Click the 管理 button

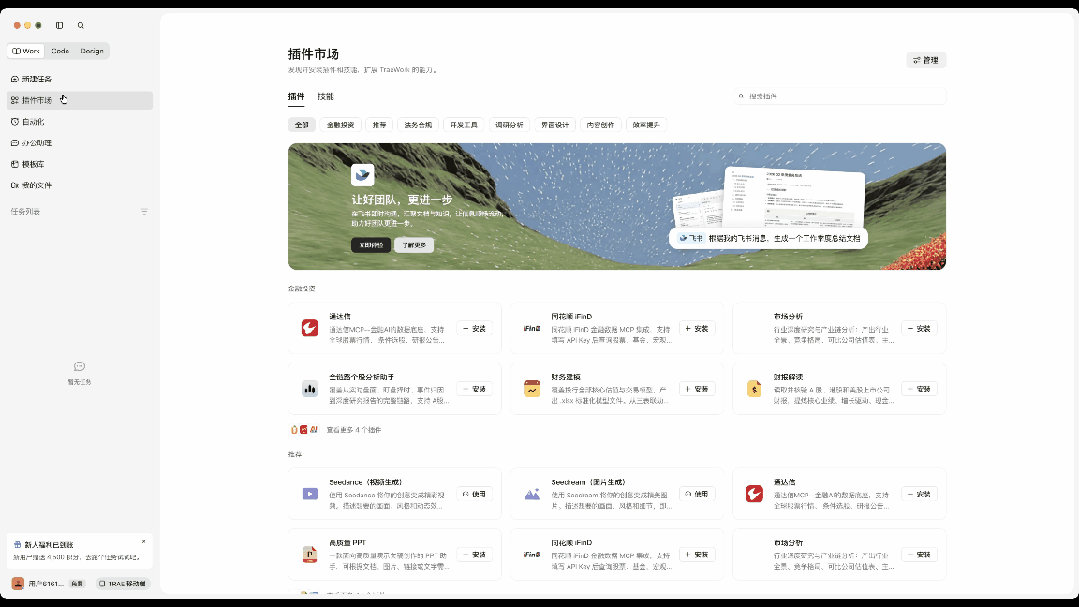pyautogui.click(x=926, y=61)
